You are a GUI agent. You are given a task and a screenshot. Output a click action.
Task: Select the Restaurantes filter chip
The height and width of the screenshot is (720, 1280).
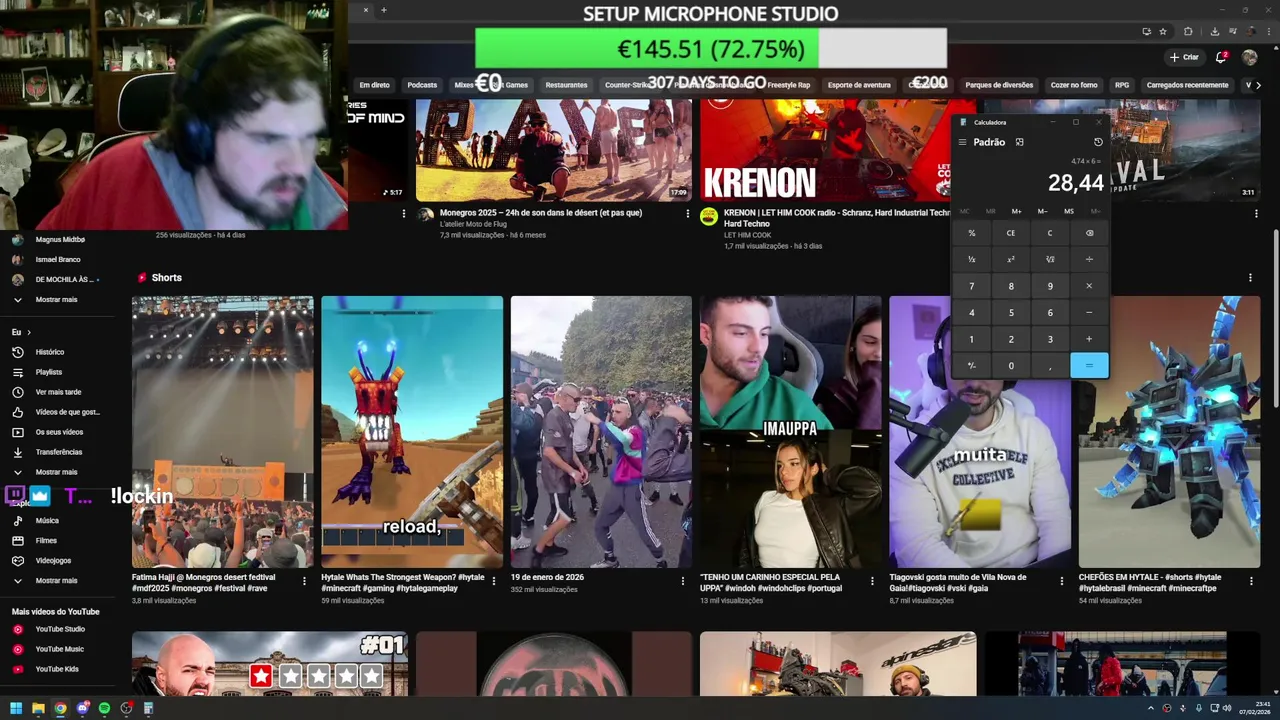[566, 85]
